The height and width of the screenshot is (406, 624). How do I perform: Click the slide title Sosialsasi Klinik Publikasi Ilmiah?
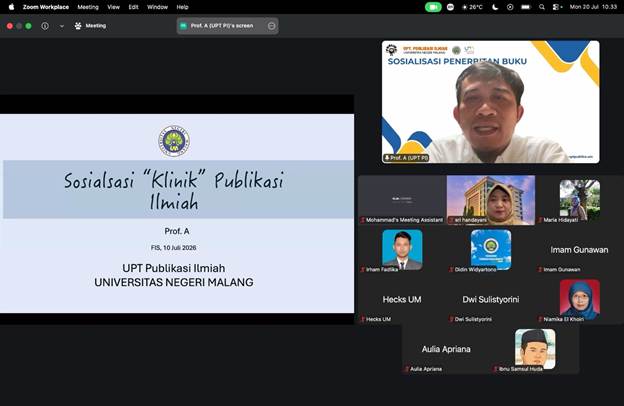[x=174, y=190]
